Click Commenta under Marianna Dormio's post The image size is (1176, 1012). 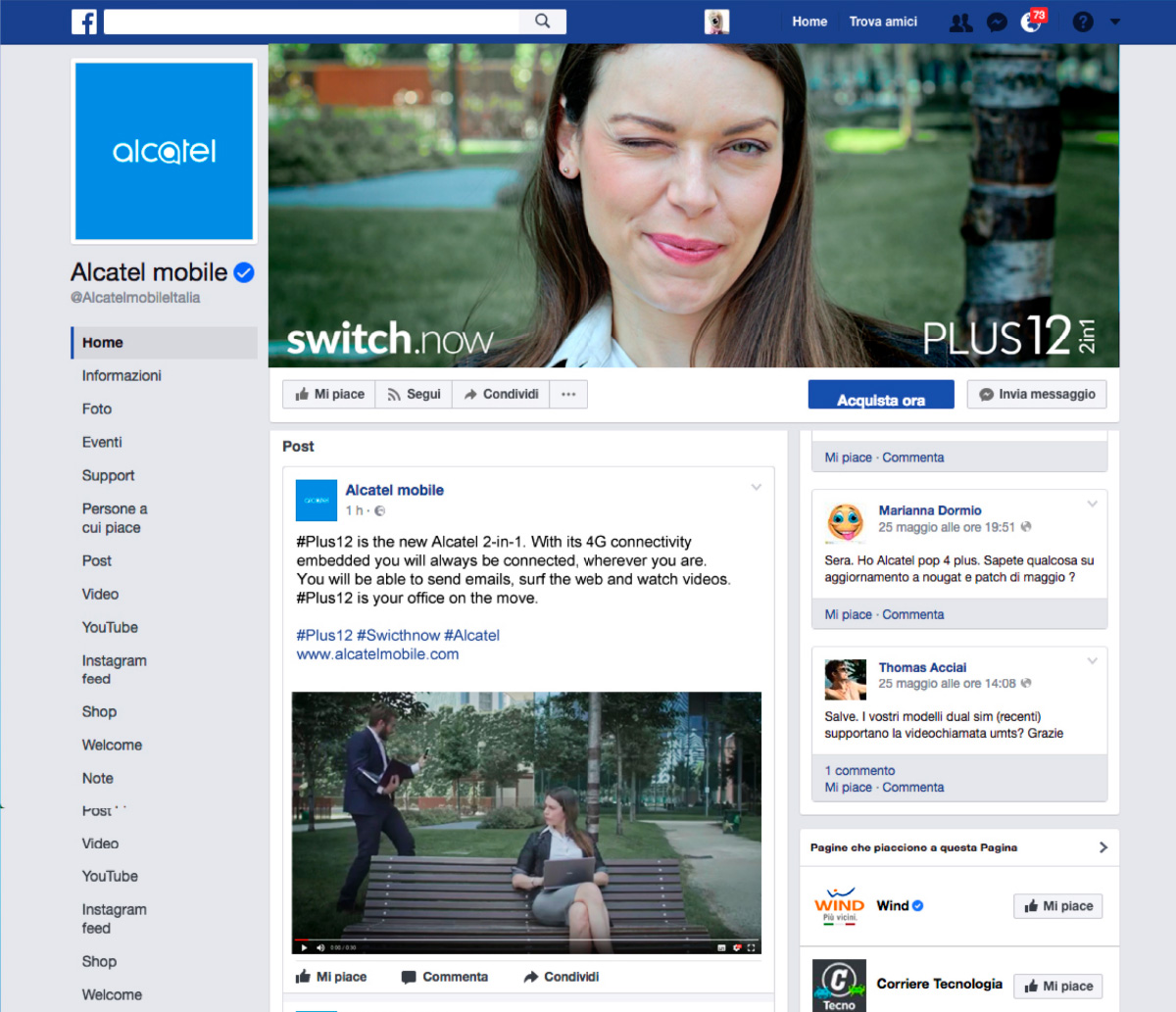coord(913,615)
